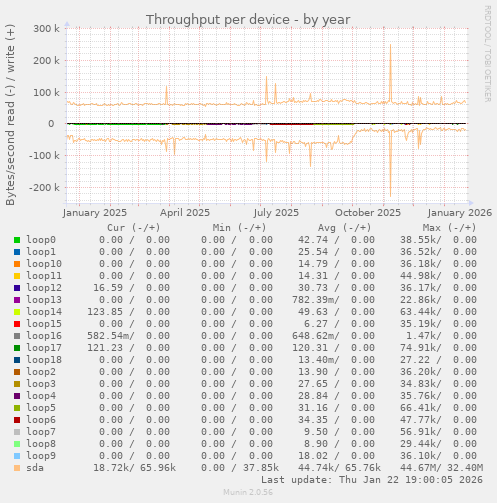This screenshot has width=497, height=503.
Task: Click the Avg (-/+) column header
Action: tap(344, 228)
